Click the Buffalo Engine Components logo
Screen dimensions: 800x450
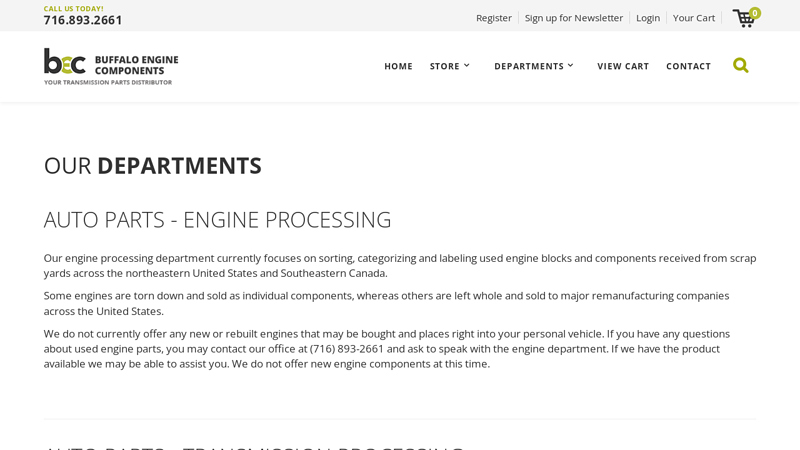pyautogui.click(x=111, y=66)
